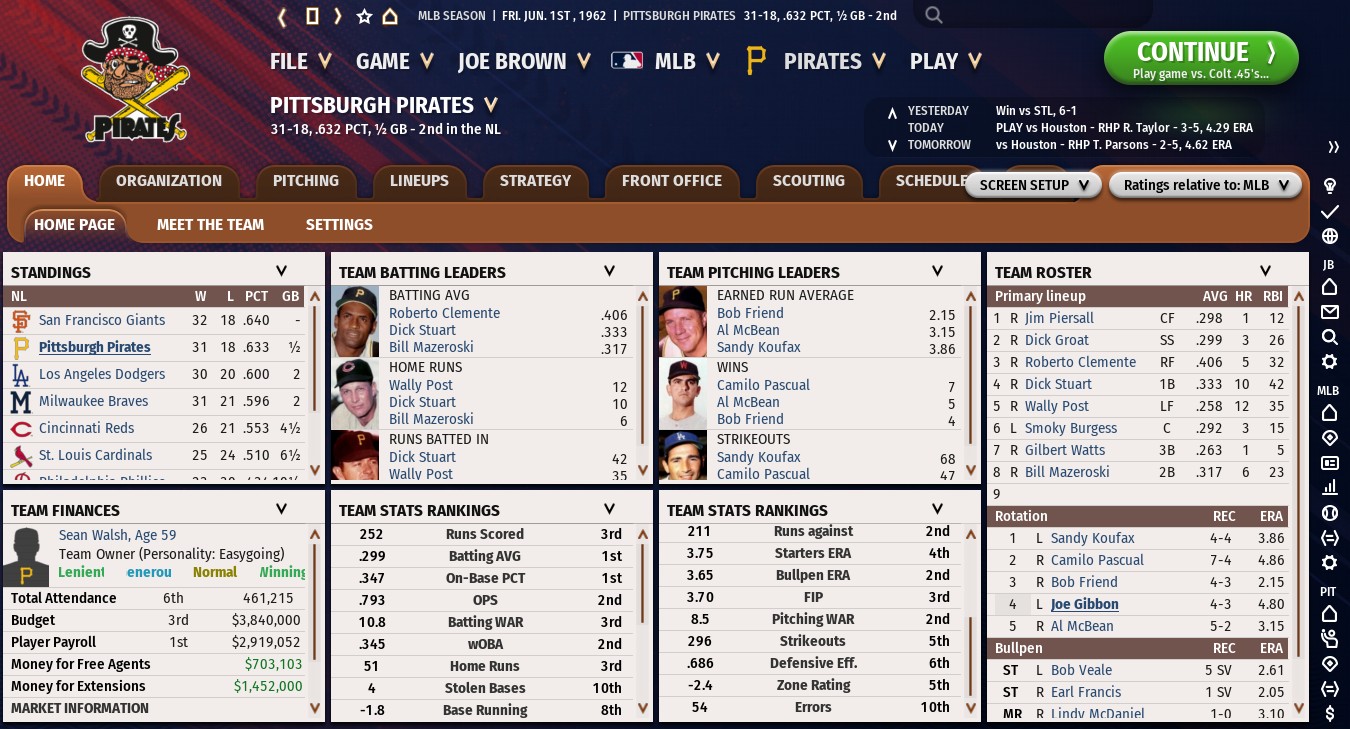Switch to the Pitching tab

pyautogui.click(x=305, y=181)
